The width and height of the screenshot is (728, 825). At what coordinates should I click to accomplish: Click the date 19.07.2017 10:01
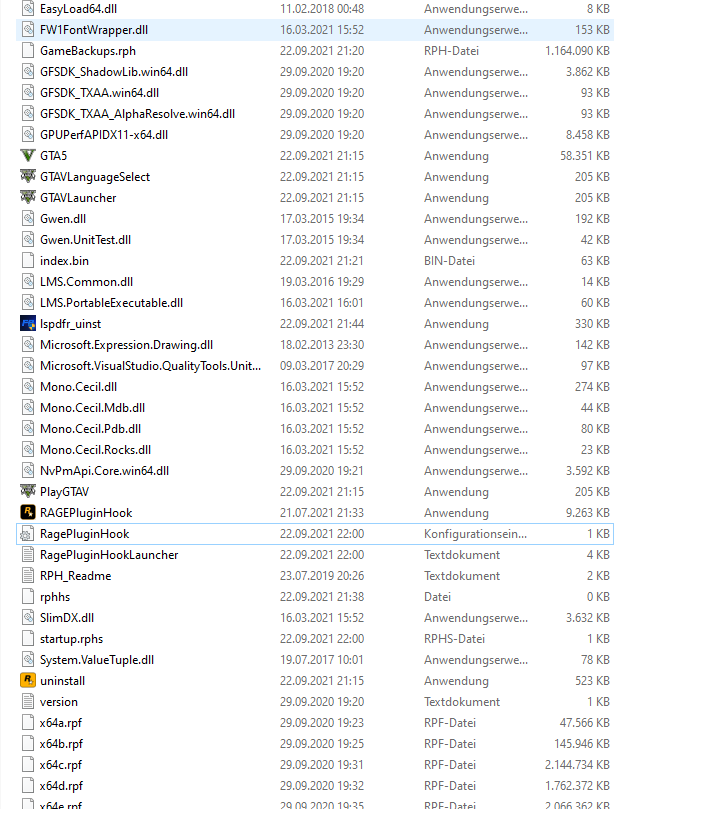(x=322, y=659)
